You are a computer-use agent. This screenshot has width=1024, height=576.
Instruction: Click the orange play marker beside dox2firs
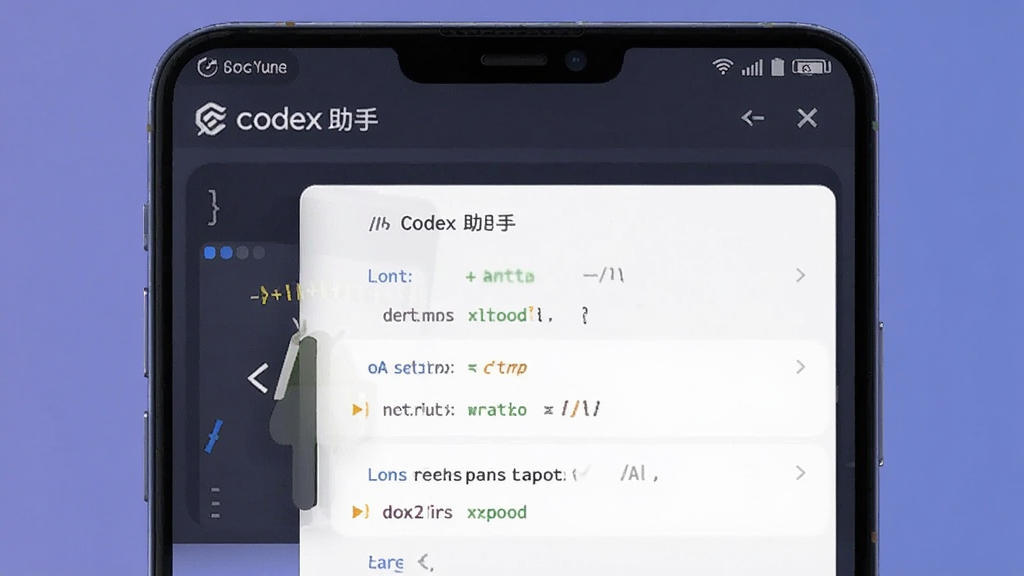pyautogui.click(x=359, y=511)
